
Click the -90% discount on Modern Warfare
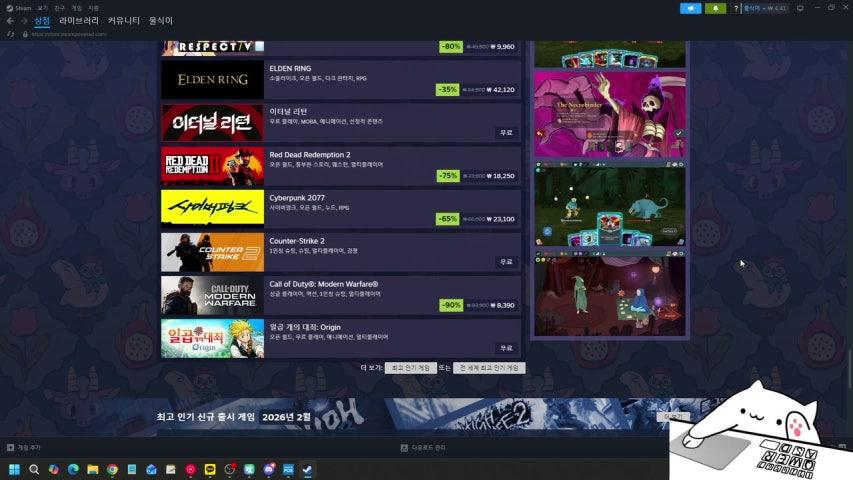[x=450, y=305]
